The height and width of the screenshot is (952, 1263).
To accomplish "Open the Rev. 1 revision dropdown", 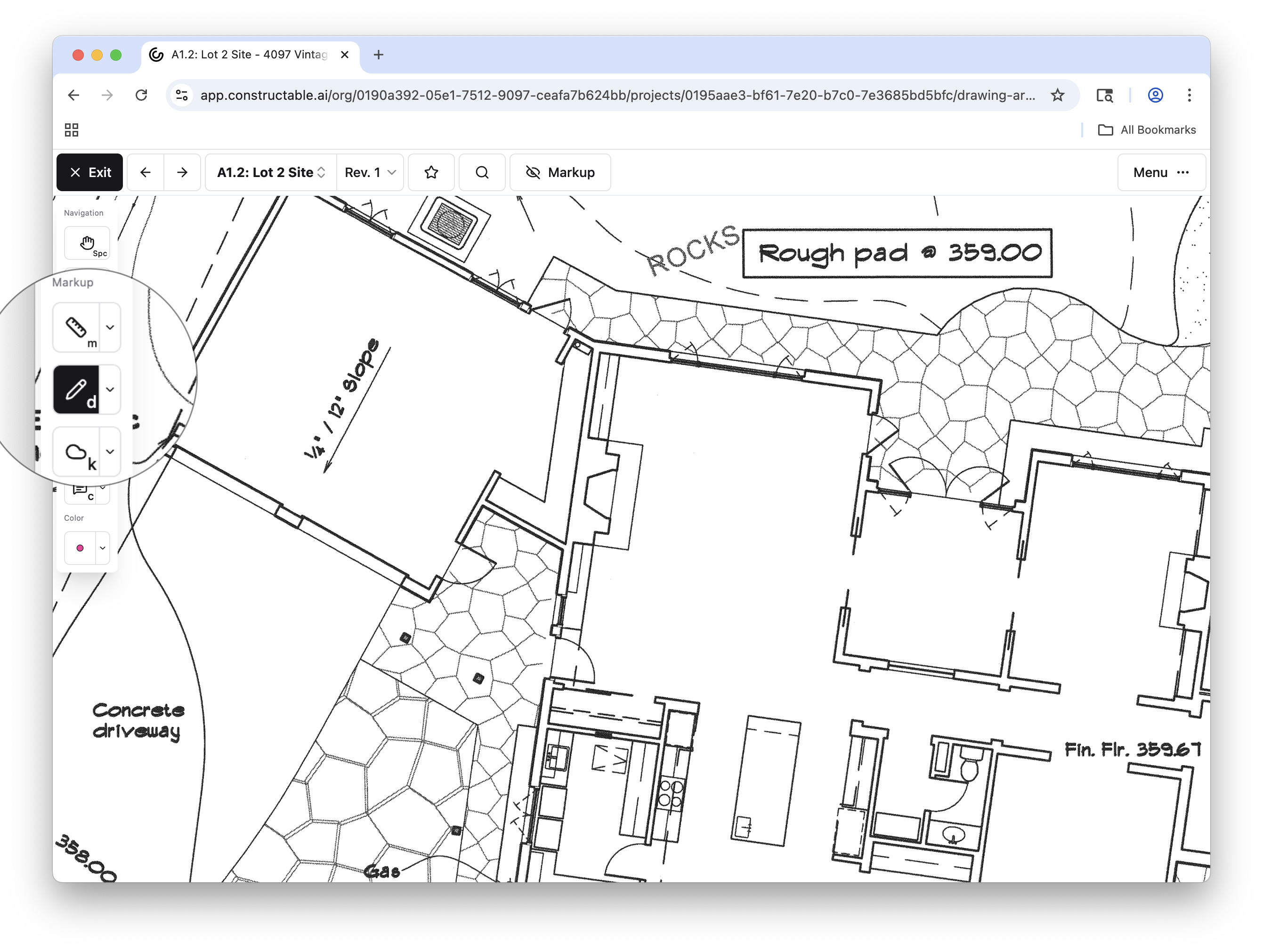I will 370,172.
